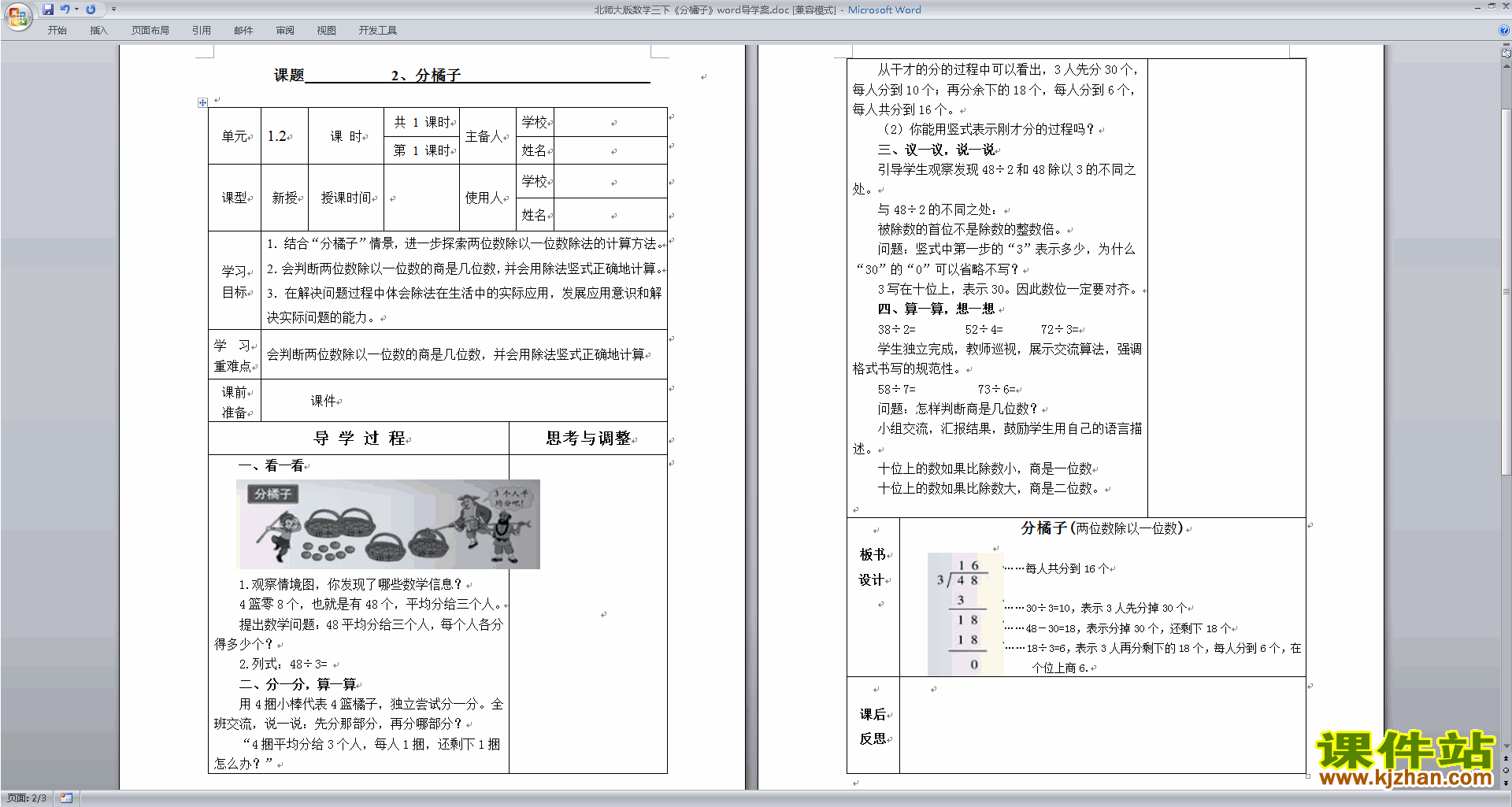Screen dimensions: 1512x807
Task: Click the 新授 cell
Action: (284, 198)
